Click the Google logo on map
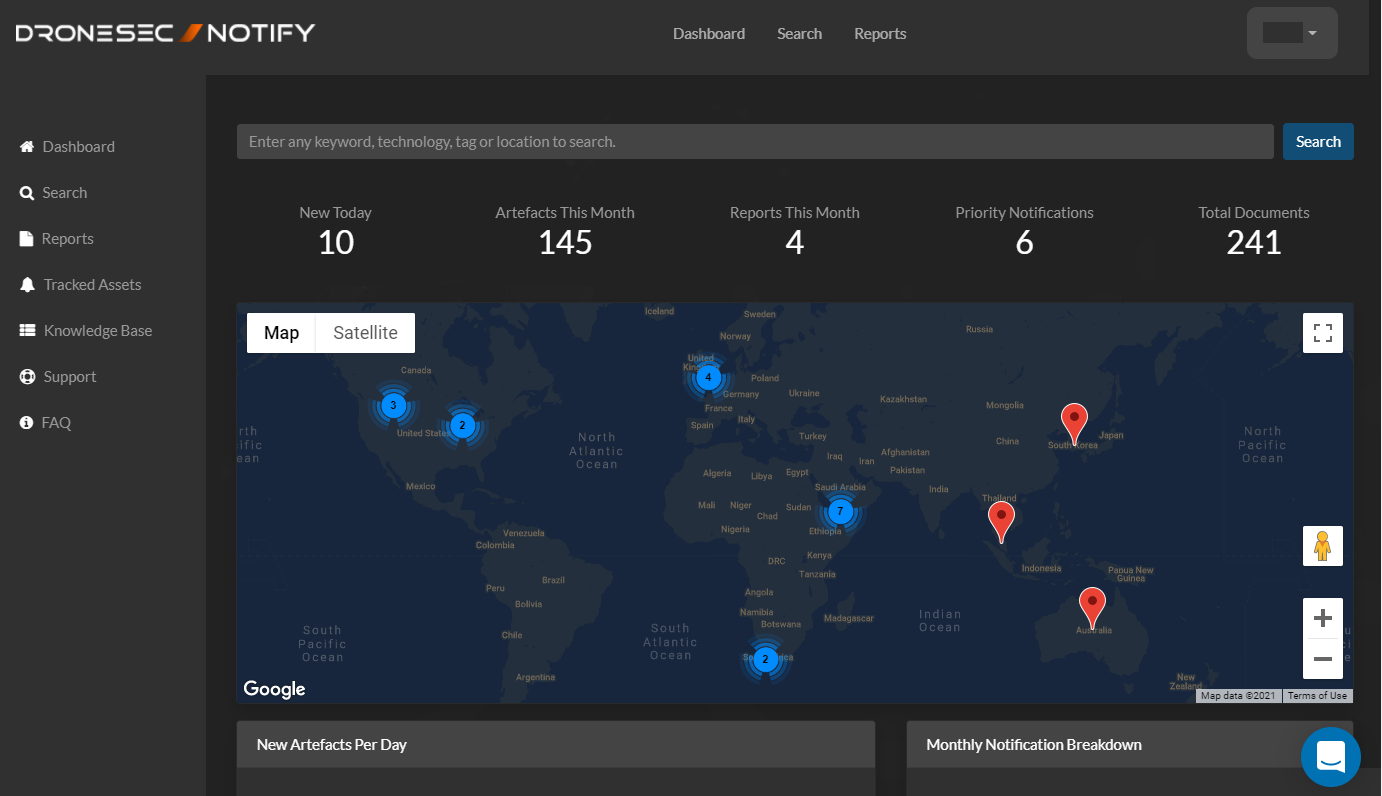 click(x=274, y=689)
